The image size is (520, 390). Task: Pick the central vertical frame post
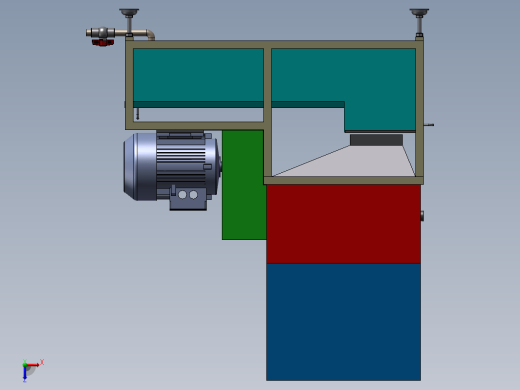267,112
